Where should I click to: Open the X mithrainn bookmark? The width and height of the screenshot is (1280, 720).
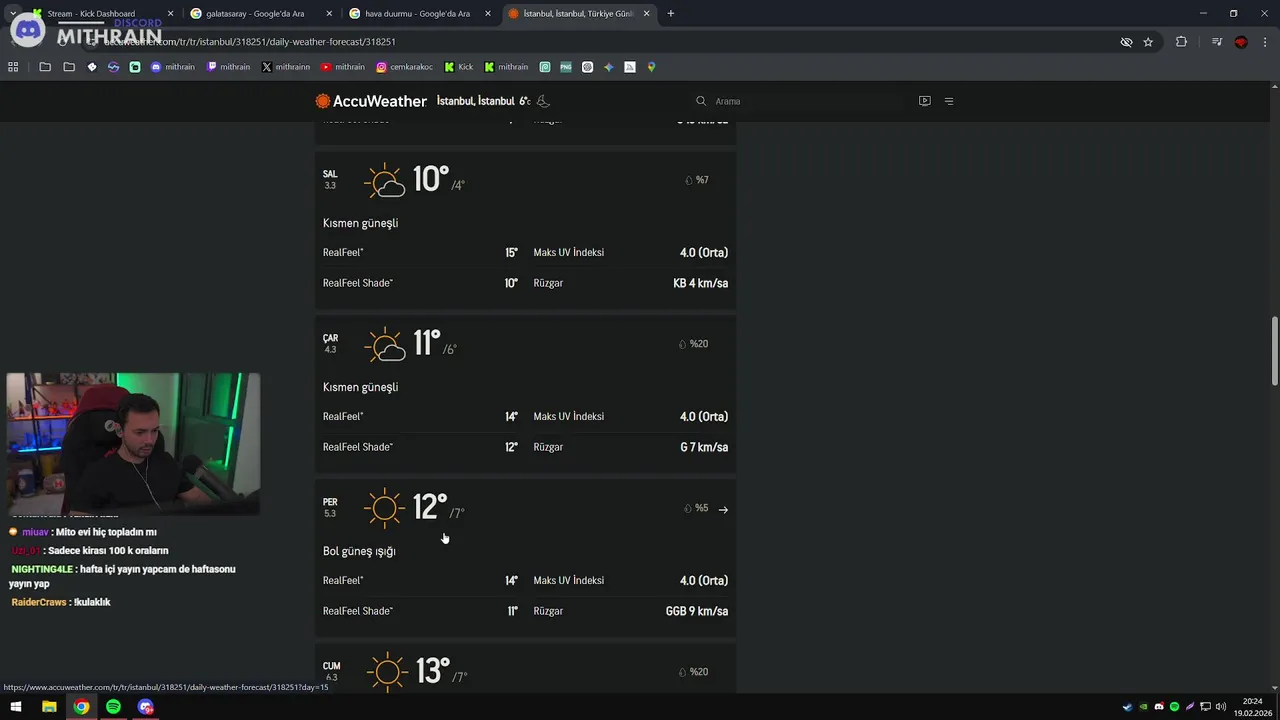pyautogui.click(x=286, y=67)
